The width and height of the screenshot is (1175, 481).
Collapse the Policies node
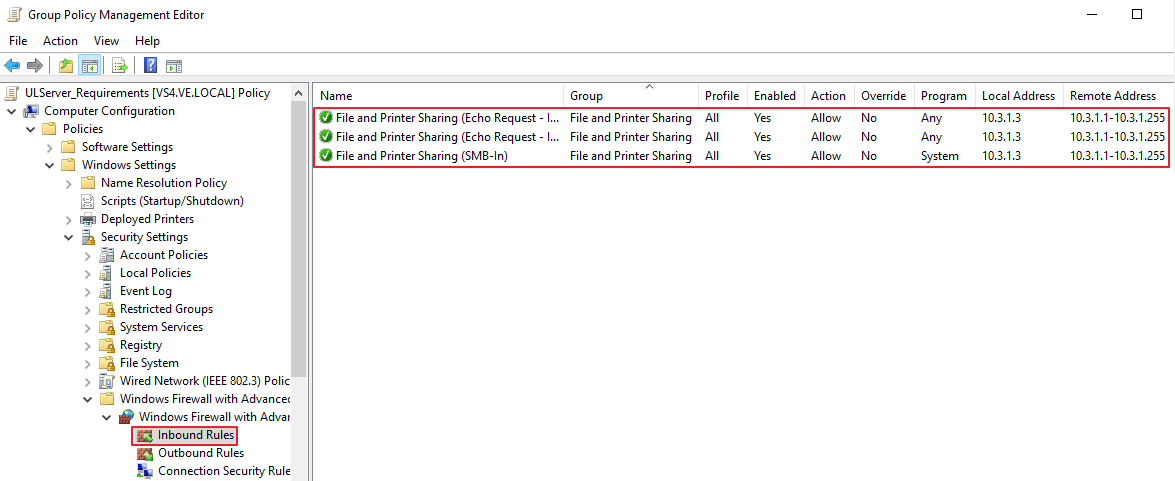(x=30, y=129)
